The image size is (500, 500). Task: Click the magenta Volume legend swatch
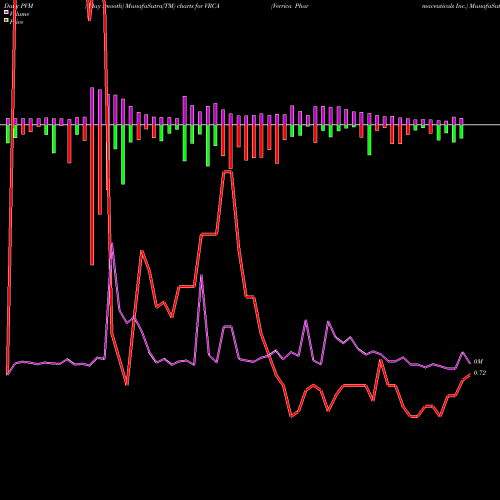pos(6,12)
